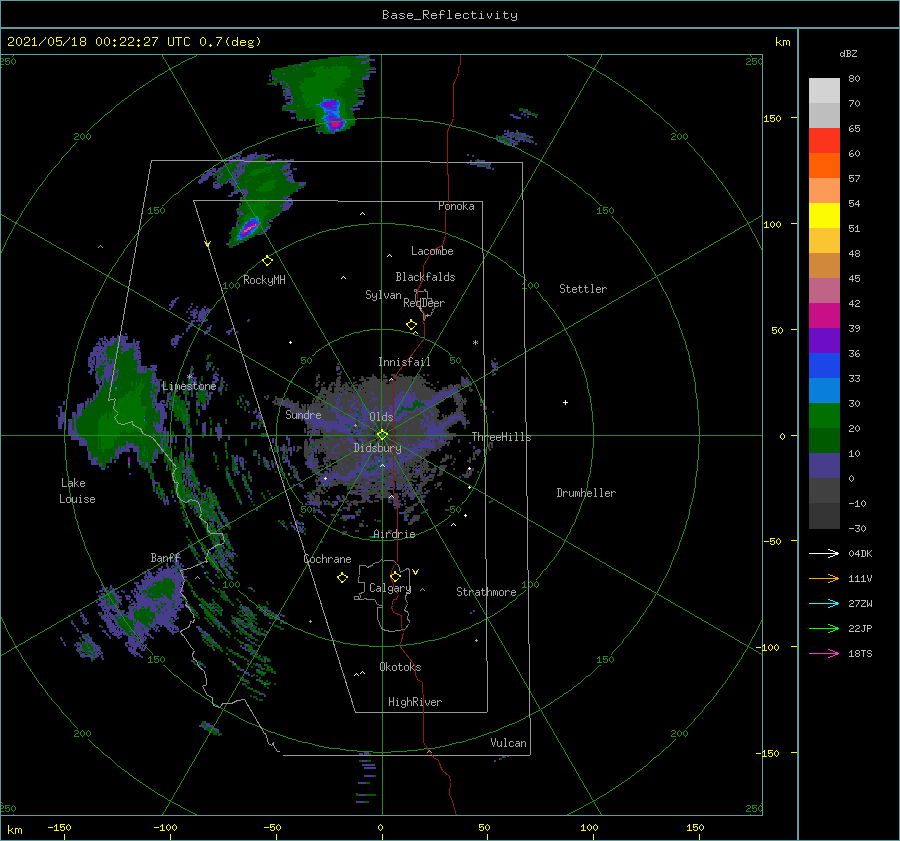Click the ThreeHills label

pyautogui.click(x=501, y=437)
